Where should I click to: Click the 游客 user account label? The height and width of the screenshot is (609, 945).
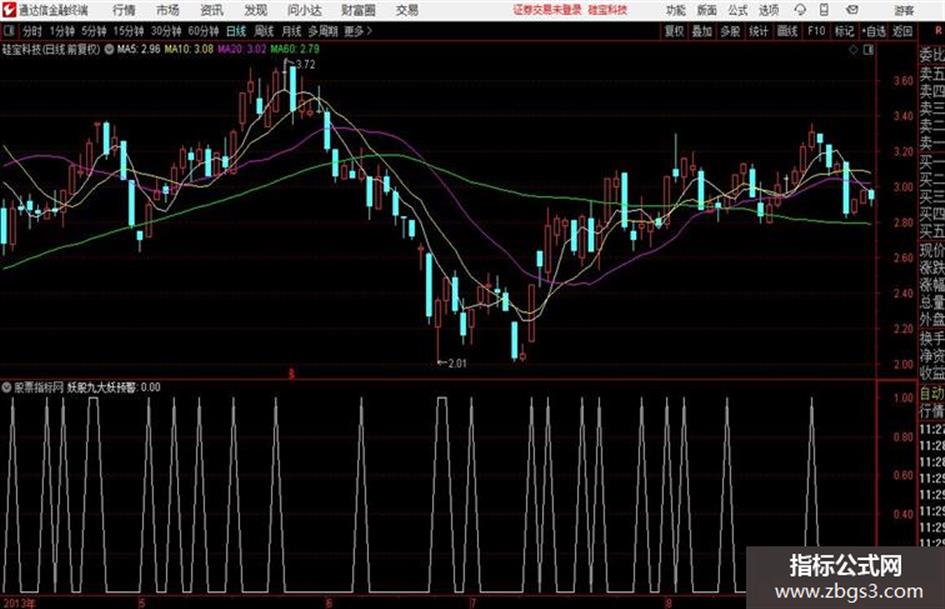(904, 10)
